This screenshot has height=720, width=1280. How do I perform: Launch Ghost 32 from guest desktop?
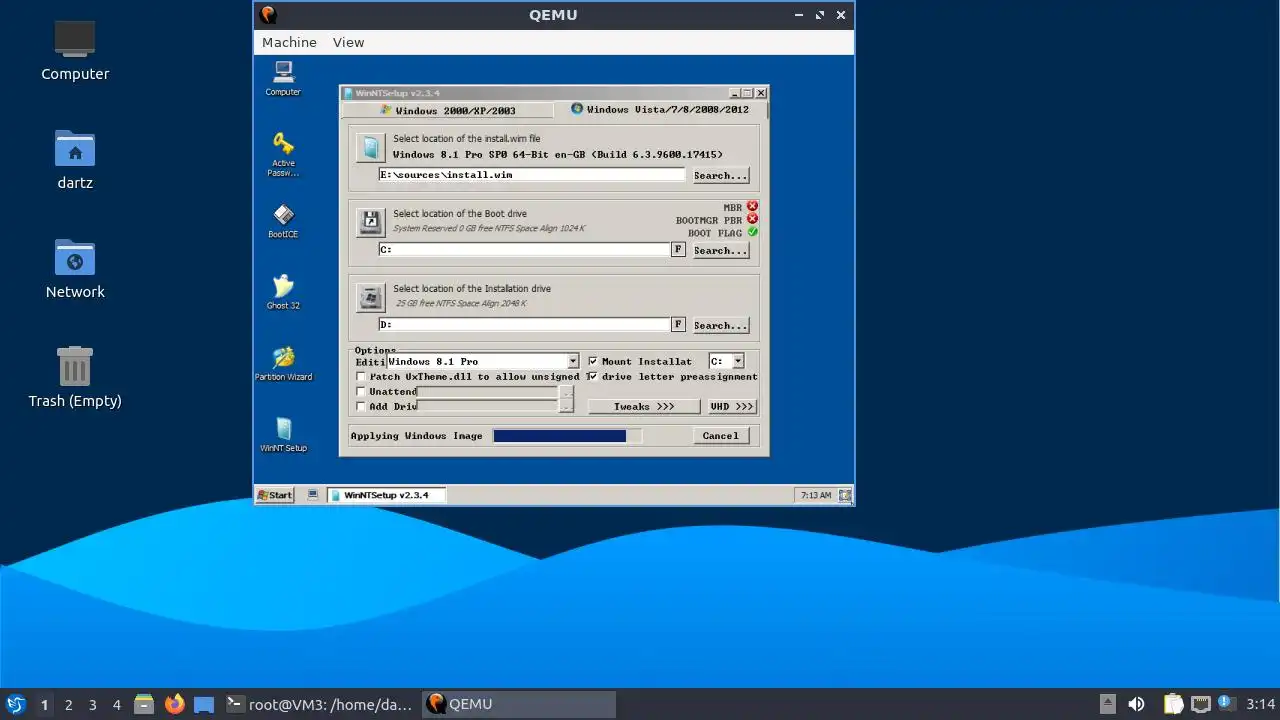[x=283, y=292]
